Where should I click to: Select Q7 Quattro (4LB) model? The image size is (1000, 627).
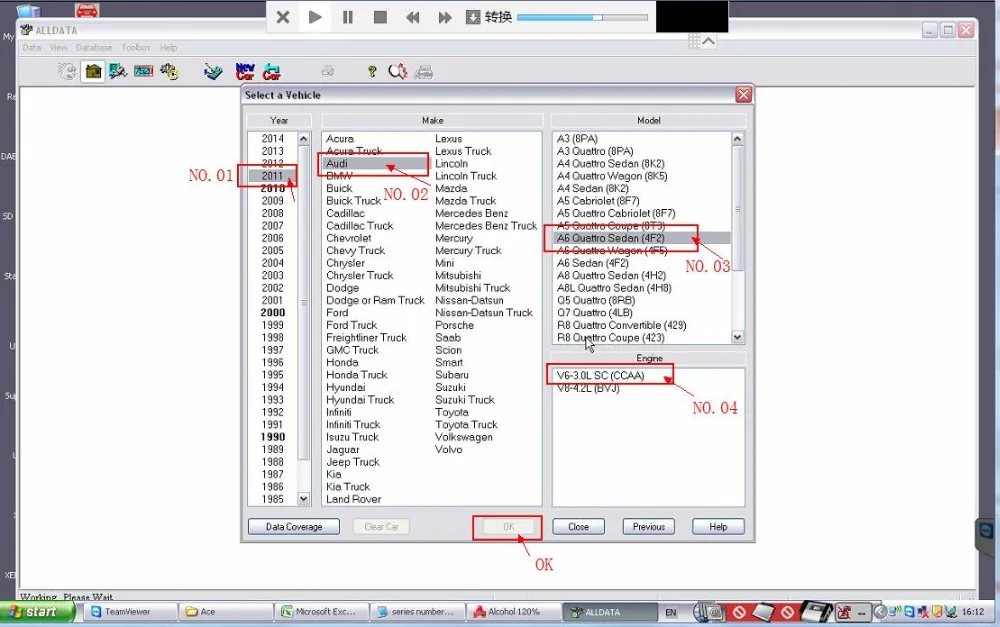coord(594,313)
